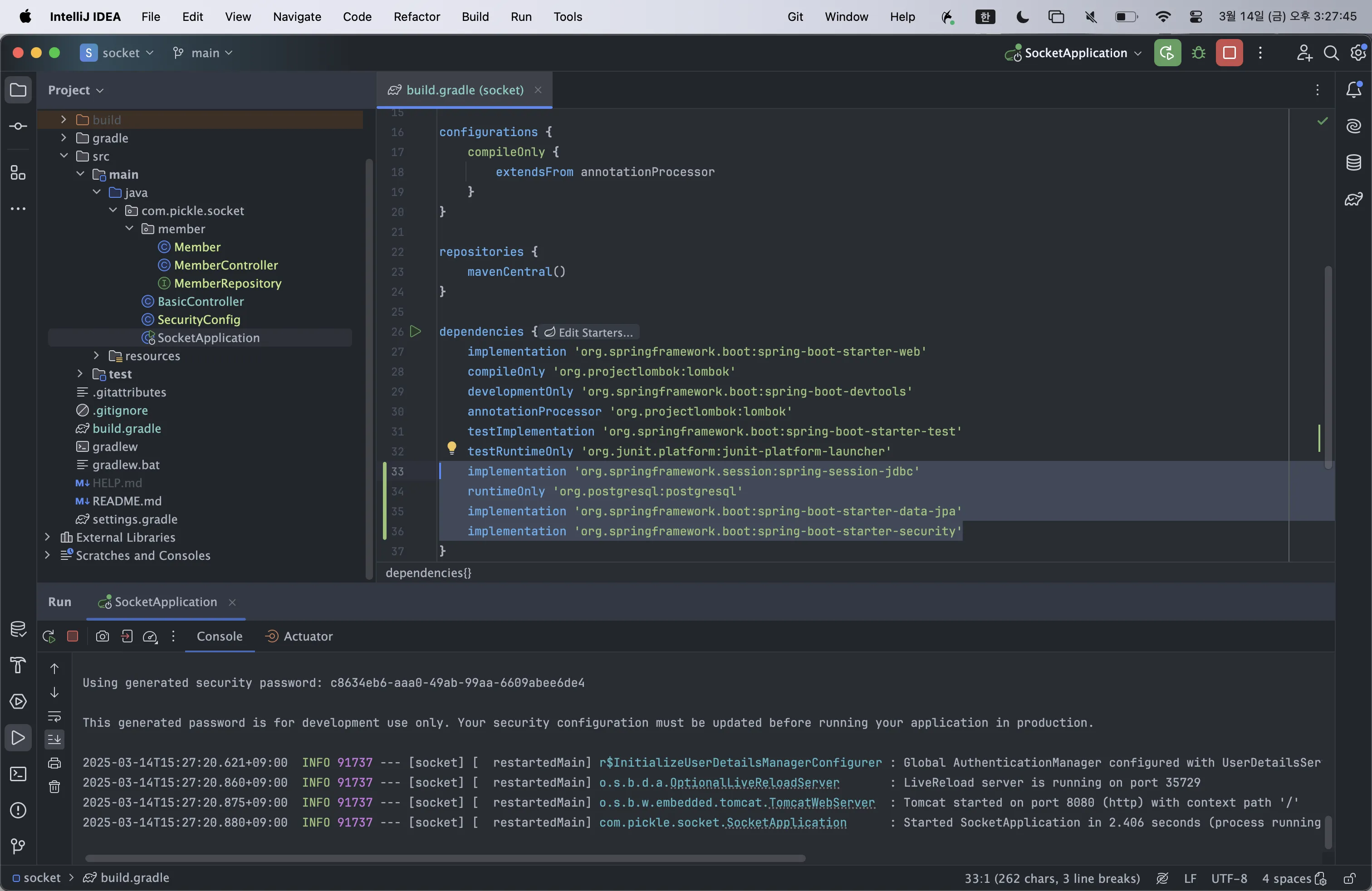Open the Notifications bell panel

(1353, 90)
